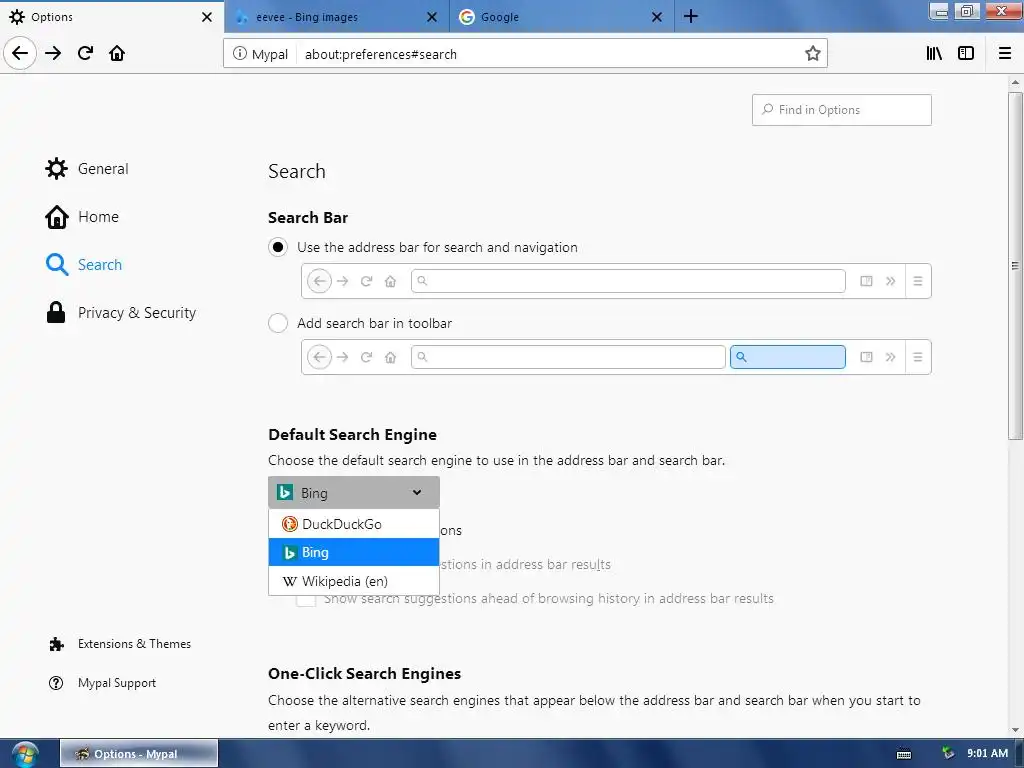Bookmark this page with the star icon

tap(812, 54)
